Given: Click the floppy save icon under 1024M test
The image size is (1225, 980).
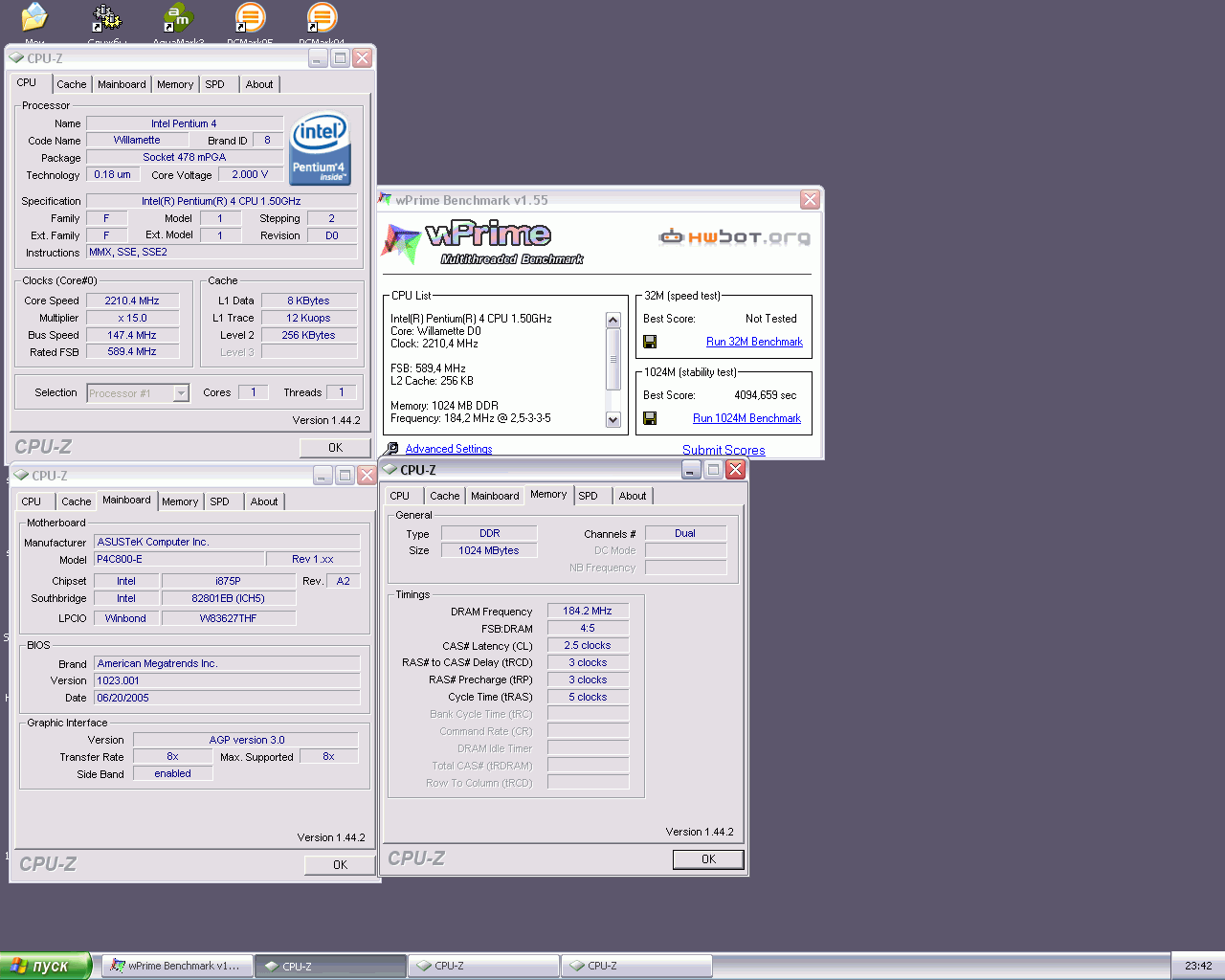Looking at the screenshot, I should point(650,418).
